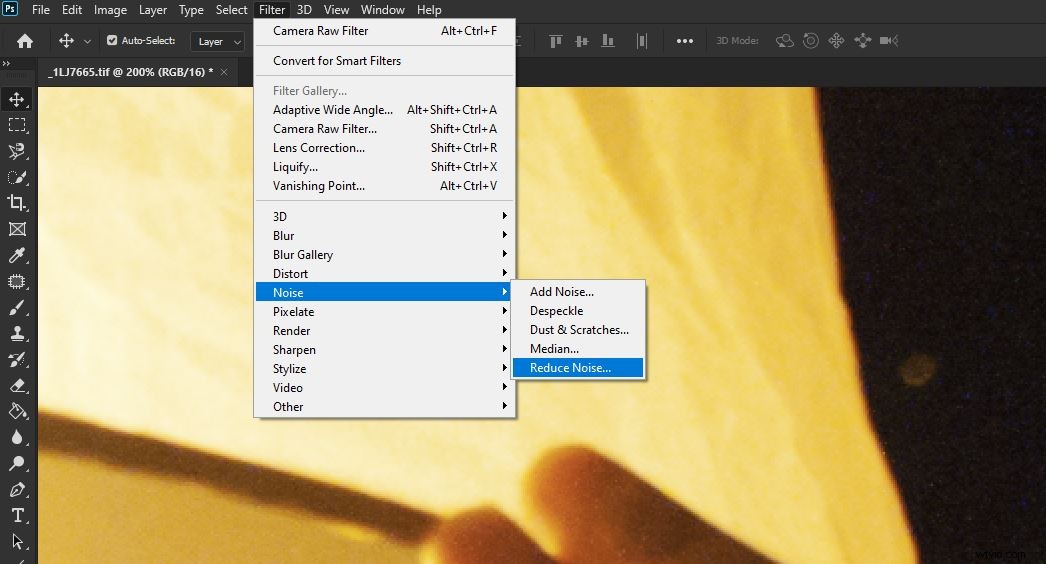Viewport: 1046px width, 564px height.
Task: Select the Eraser tool
Action: (17, 386)
